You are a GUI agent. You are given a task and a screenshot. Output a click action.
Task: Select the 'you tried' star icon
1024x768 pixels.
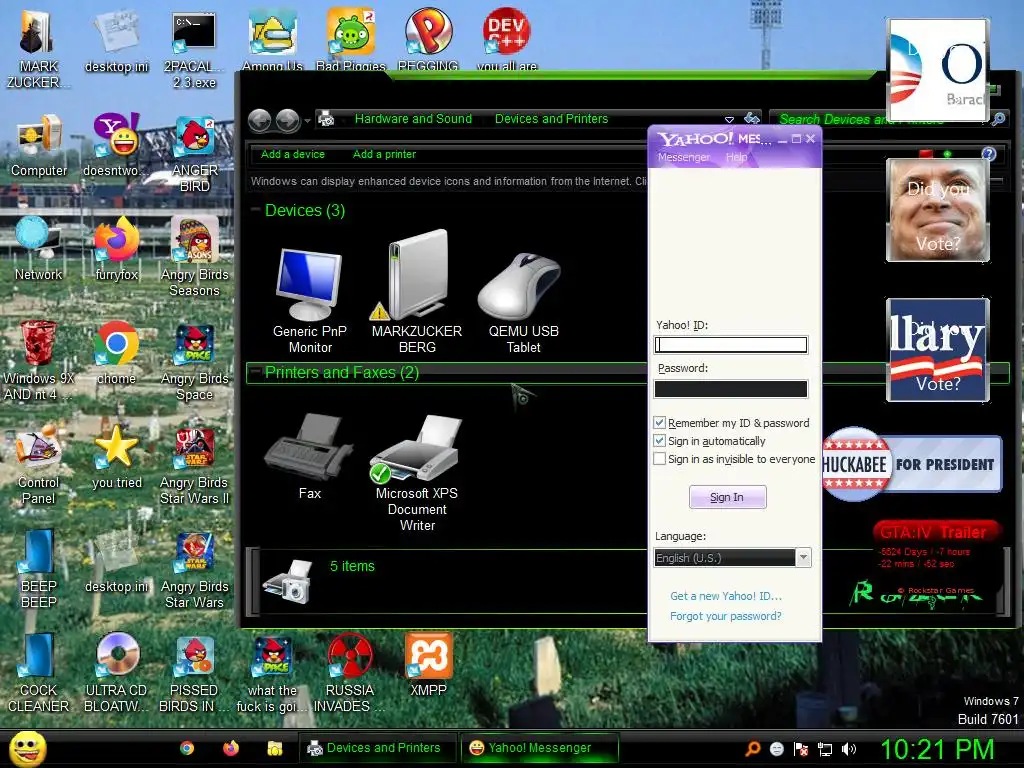pos(116,457)
